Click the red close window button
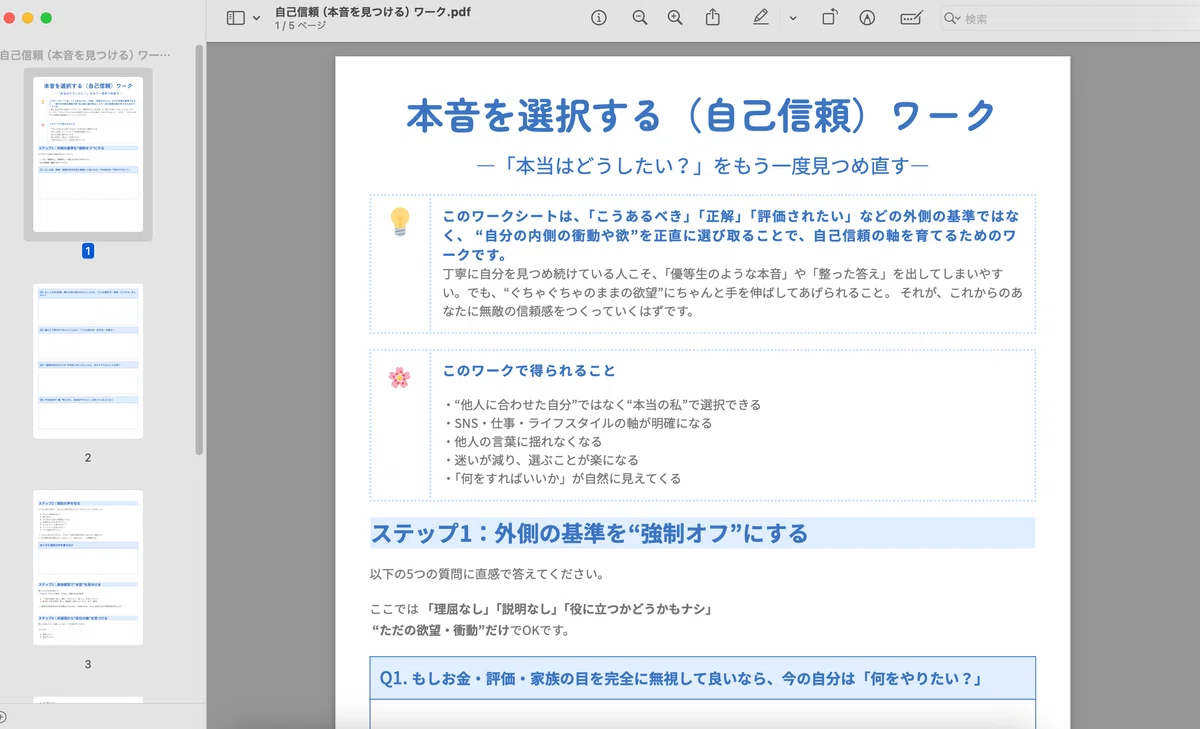This screenshot has width=1200, height=729. point(10,18)
